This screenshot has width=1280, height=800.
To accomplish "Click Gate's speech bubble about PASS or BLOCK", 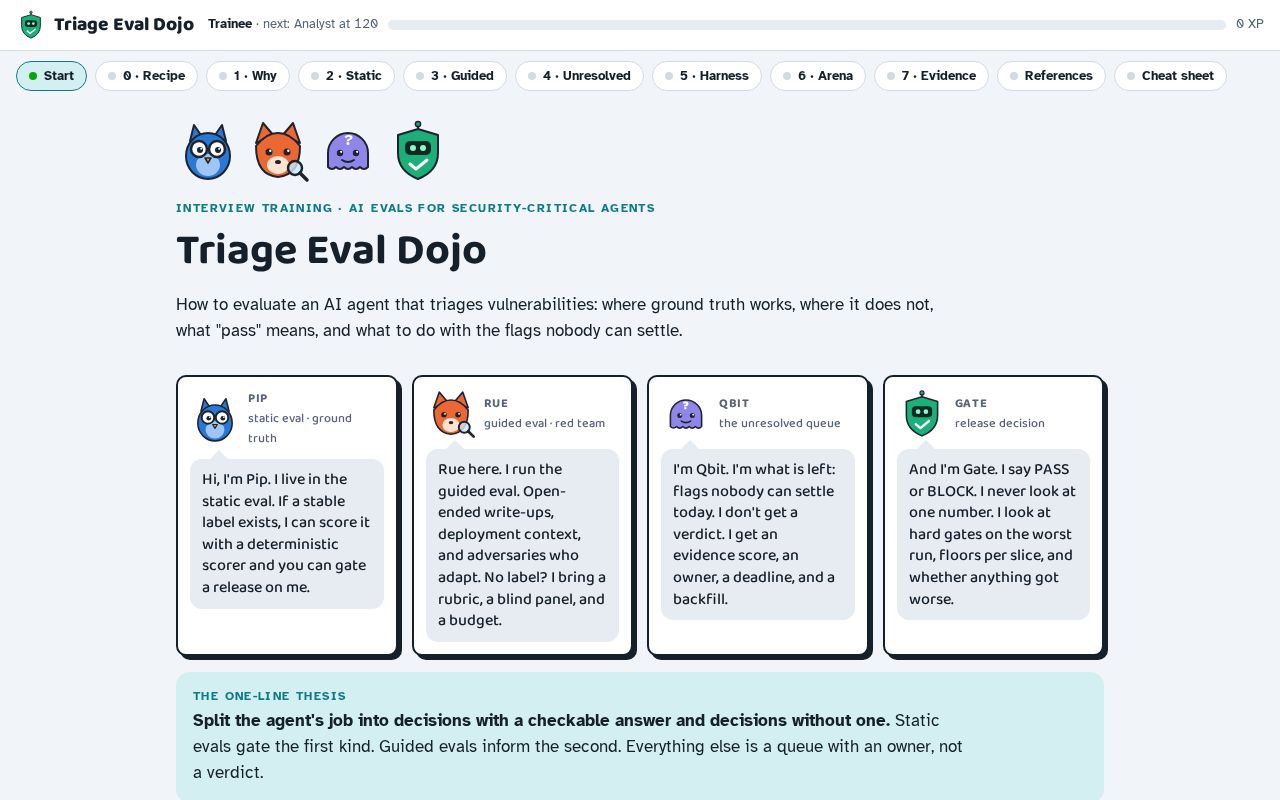I will click(x=993, y=534).
